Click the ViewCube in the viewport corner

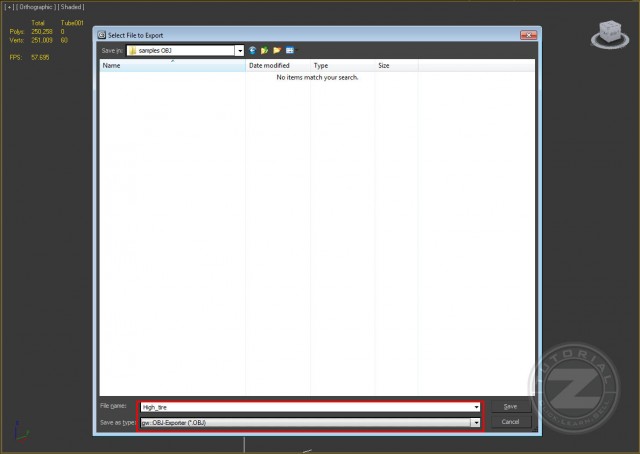[606, 33]
